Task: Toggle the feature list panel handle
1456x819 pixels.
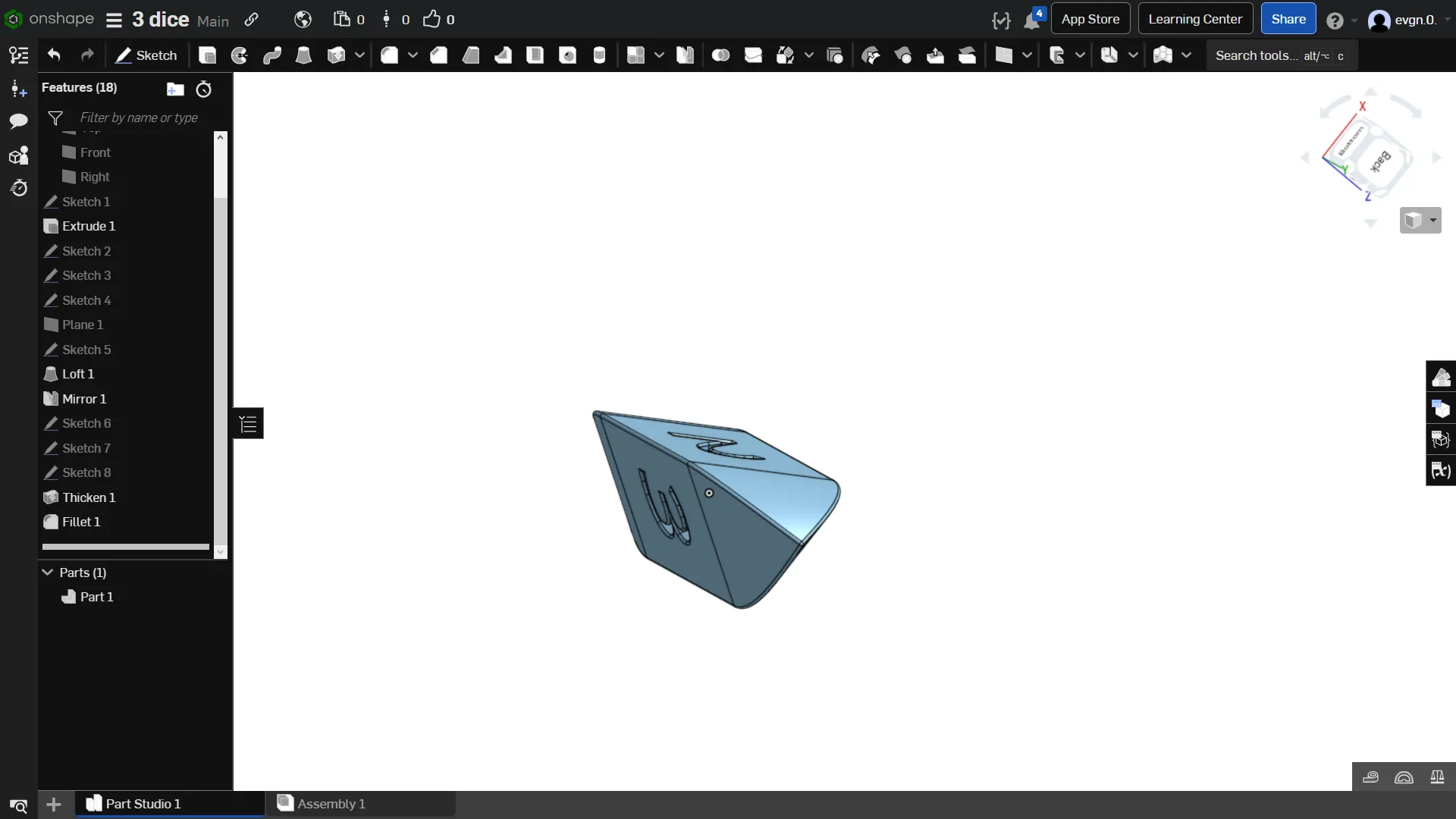Action: tap(249, 424)
